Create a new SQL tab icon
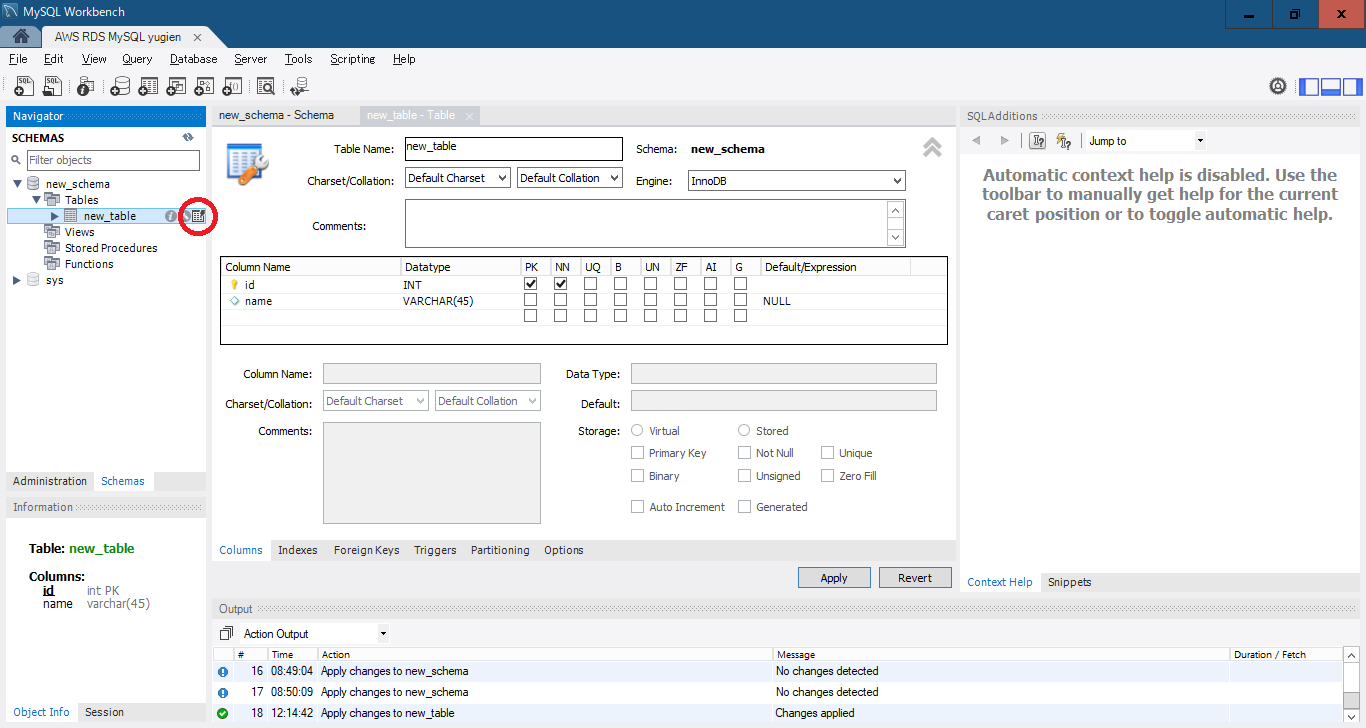The height and width of the screenshot is (728, 1366). 24,86
